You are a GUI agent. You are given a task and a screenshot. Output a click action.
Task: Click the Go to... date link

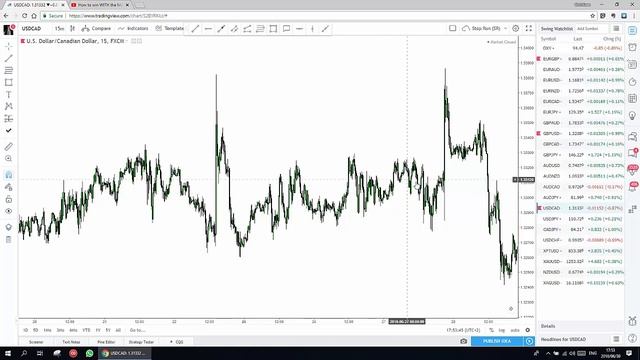[137, 330]
